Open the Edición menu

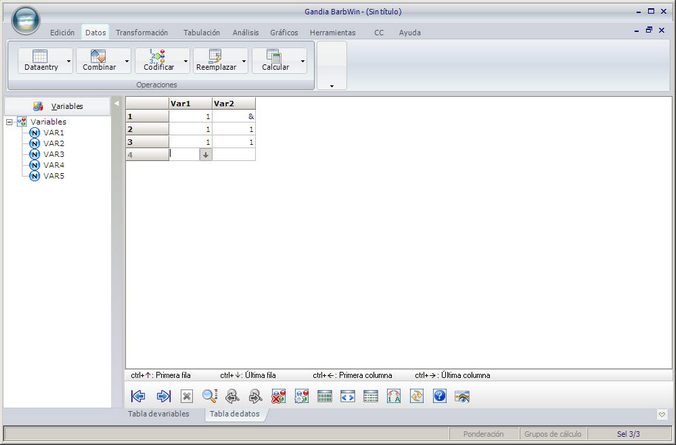62,33
